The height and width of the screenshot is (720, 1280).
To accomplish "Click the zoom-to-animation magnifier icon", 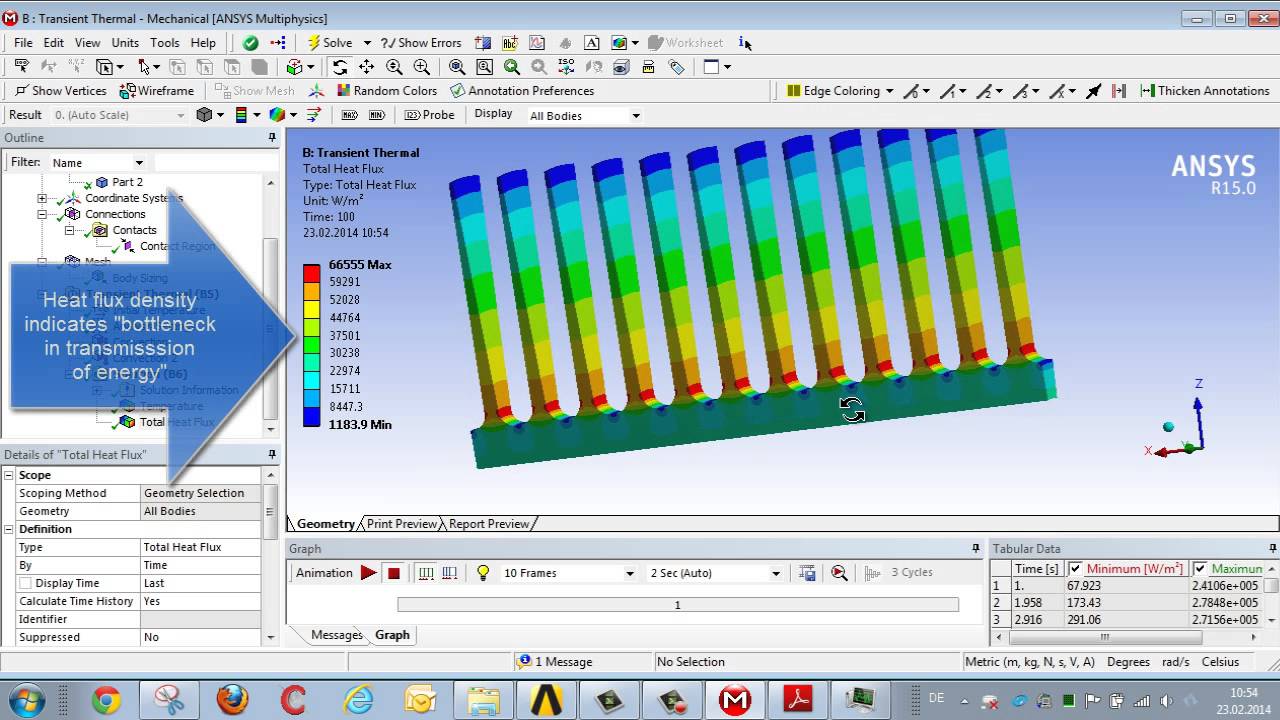I will pos(839,573).
